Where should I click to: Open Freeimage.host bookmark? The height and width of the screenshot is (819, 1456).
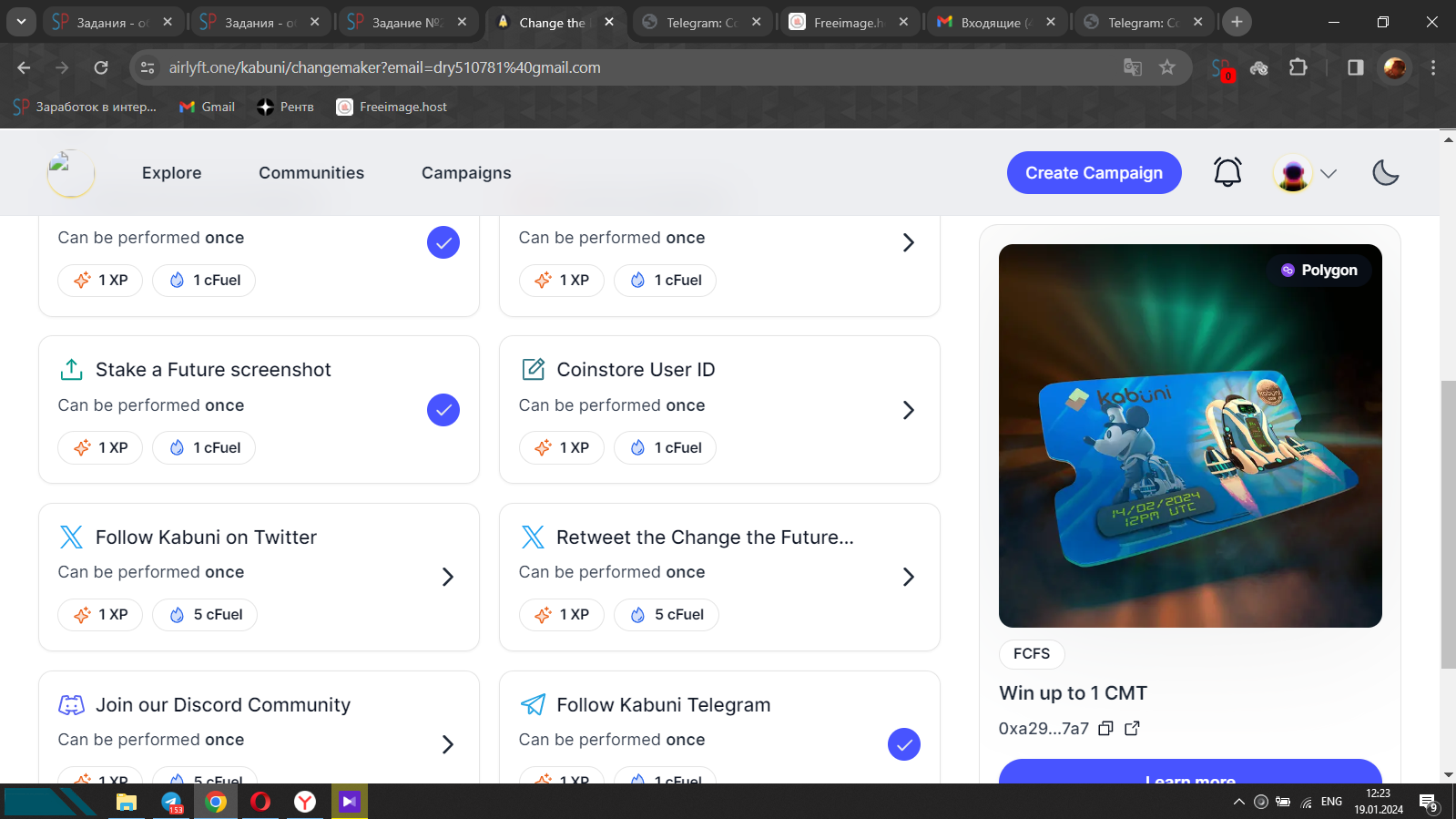coord(392,107)
